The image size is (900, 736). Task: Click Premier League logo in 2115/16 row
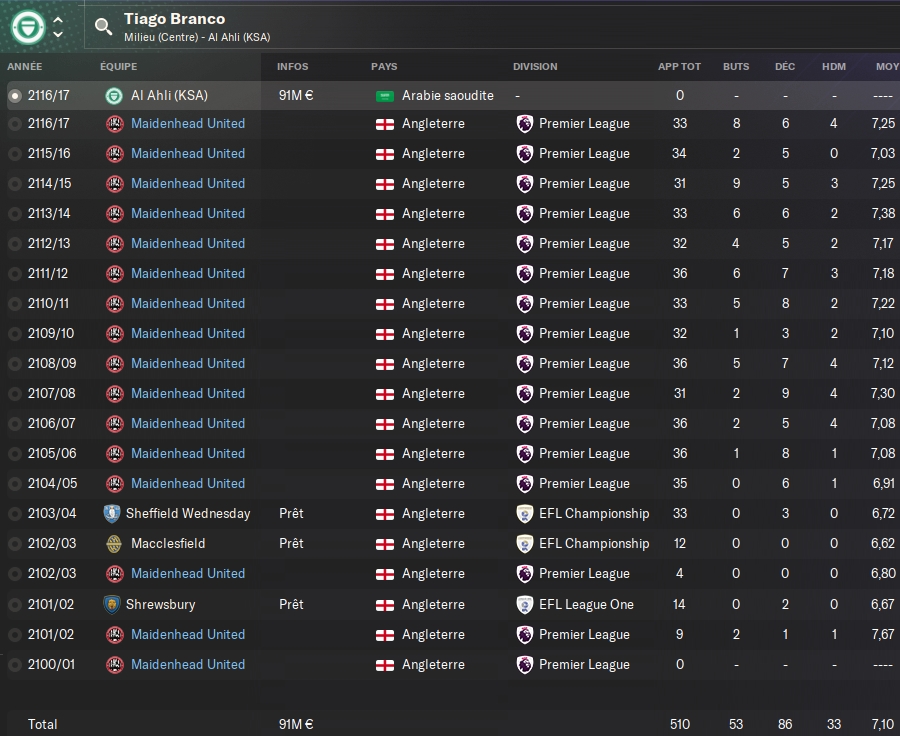pos(525,154)
